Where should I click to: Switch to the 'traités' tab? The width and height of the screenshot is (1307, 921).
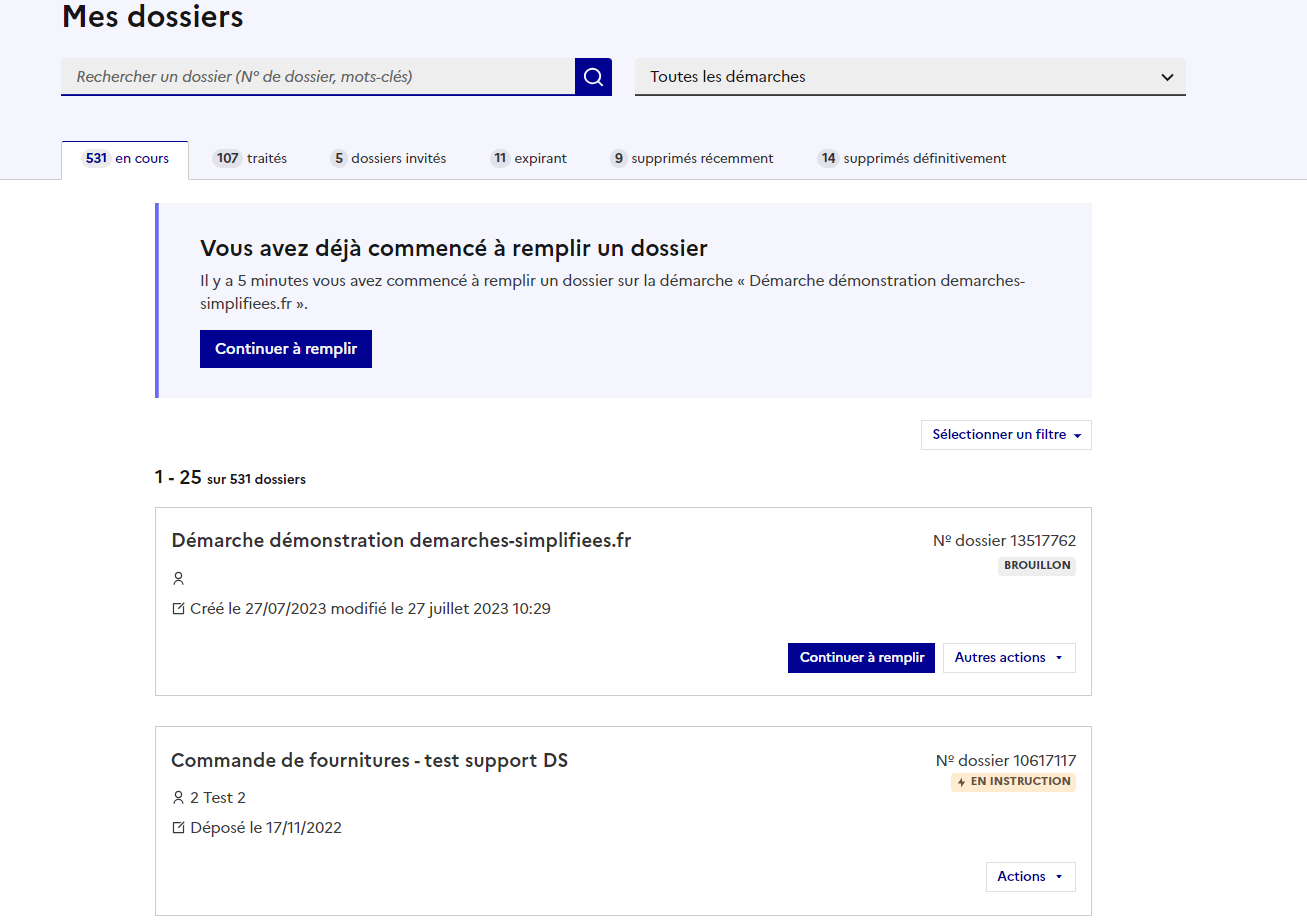(x=250, y=159)
